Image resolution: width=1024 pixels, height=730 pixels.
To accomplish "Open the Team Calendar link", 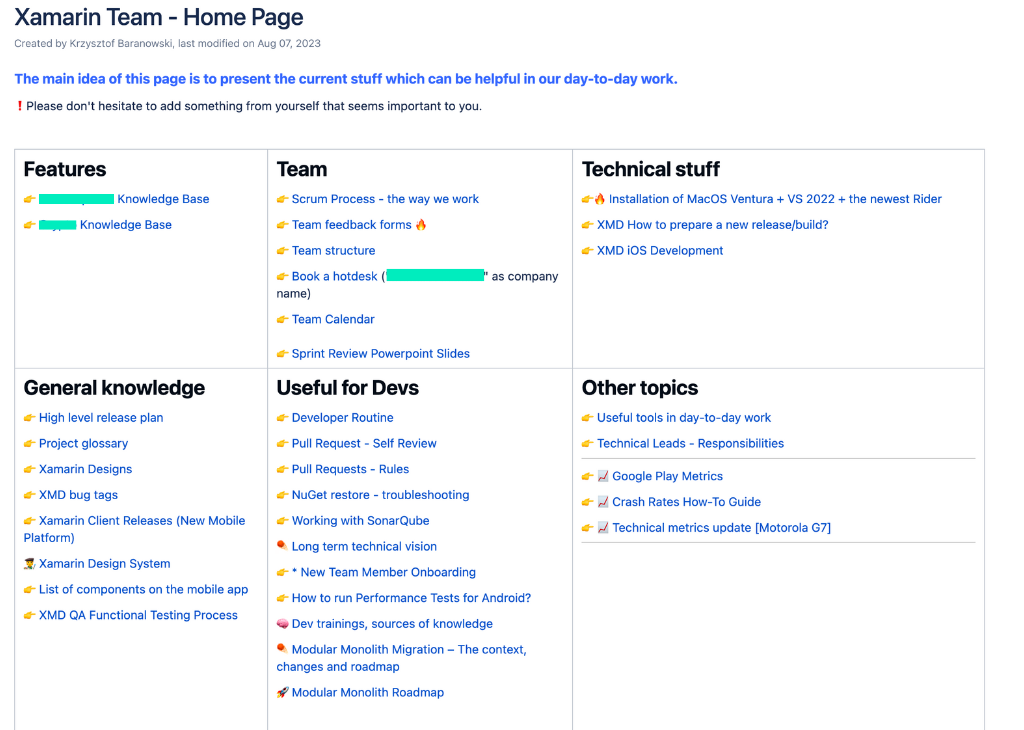I will click(333, 319).
